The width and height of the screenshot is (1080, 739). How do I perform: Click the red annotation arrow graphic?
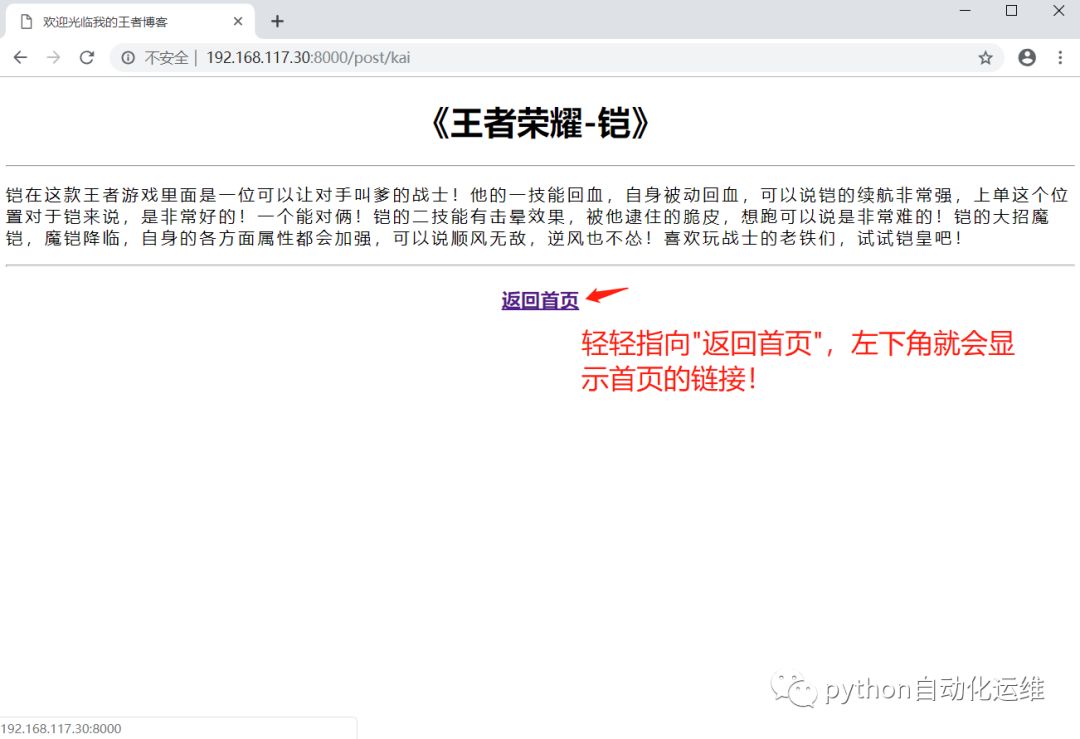click(x=605, y=294)
